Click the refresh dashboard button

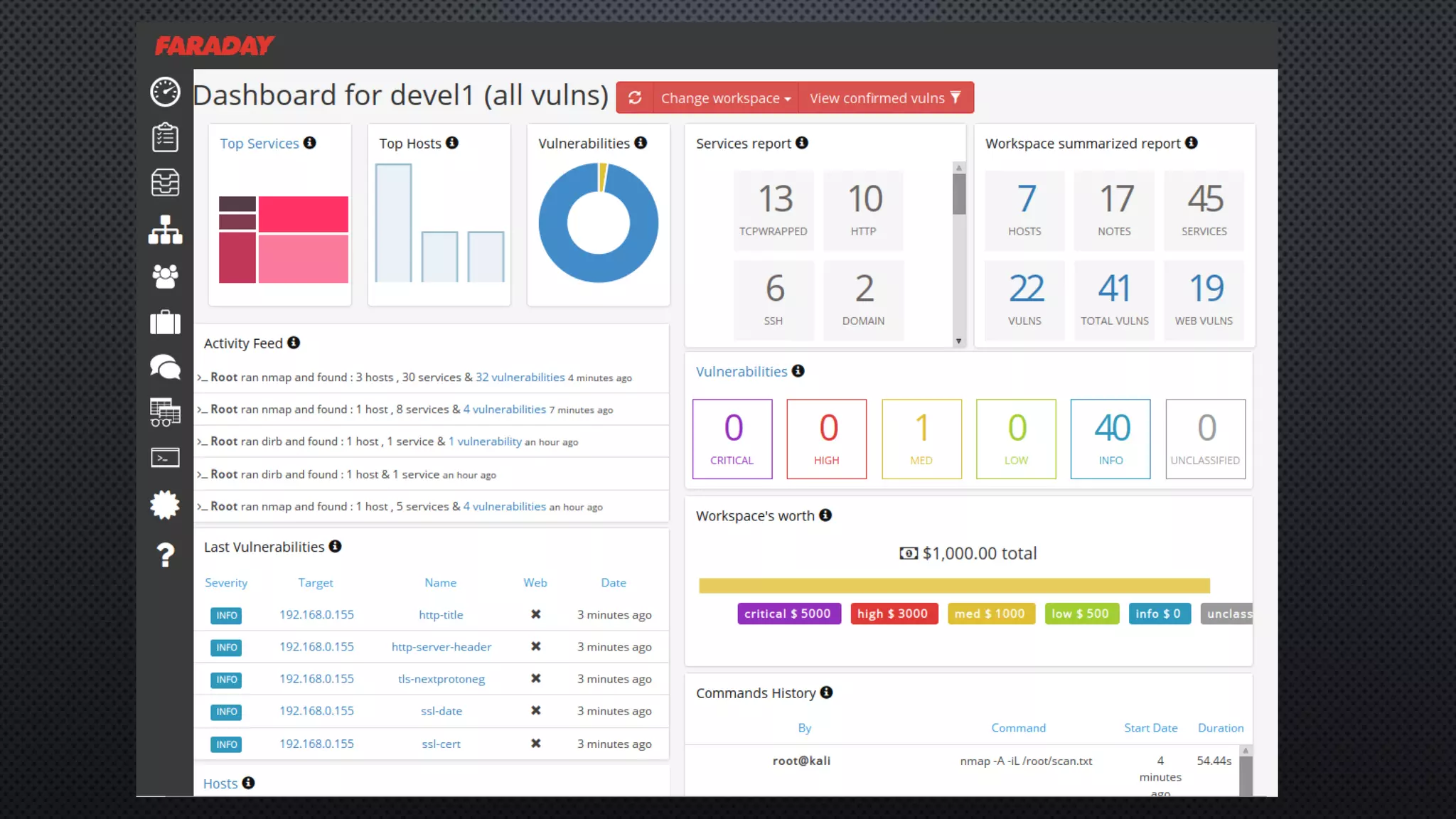point(635,98)
